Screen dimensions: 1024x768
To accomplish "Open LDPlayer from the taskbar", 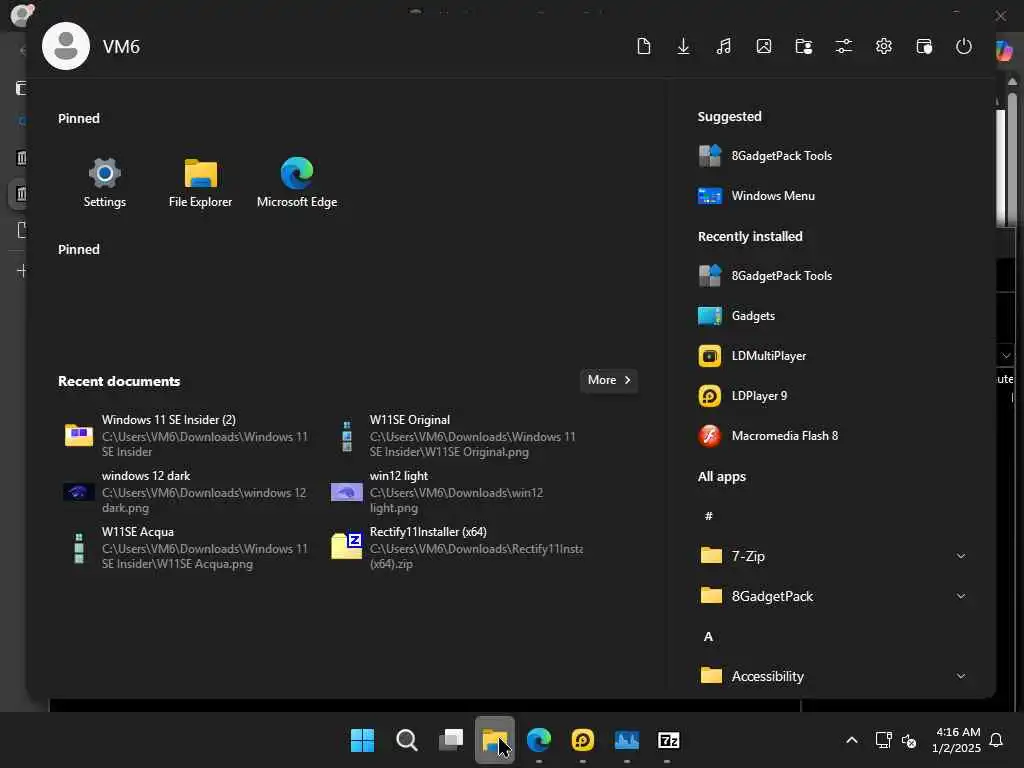I will tap(583, 740).
